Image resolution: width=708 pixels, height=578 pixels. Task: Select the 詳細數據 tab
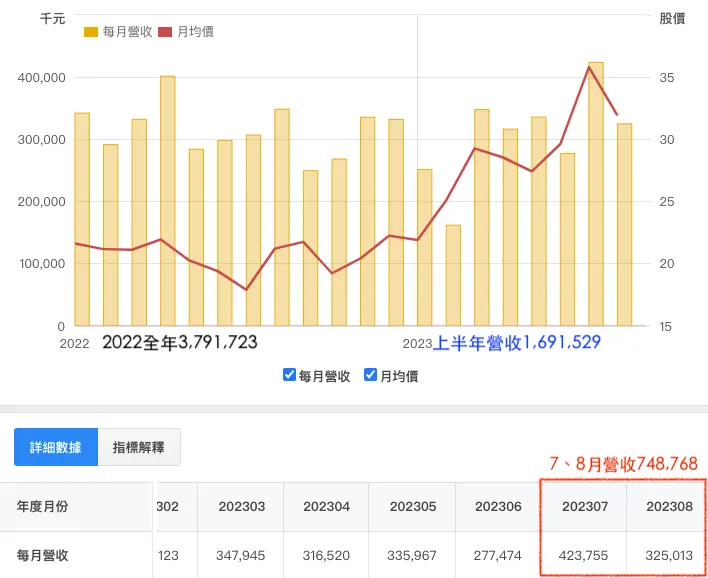[x=56, y=447]
